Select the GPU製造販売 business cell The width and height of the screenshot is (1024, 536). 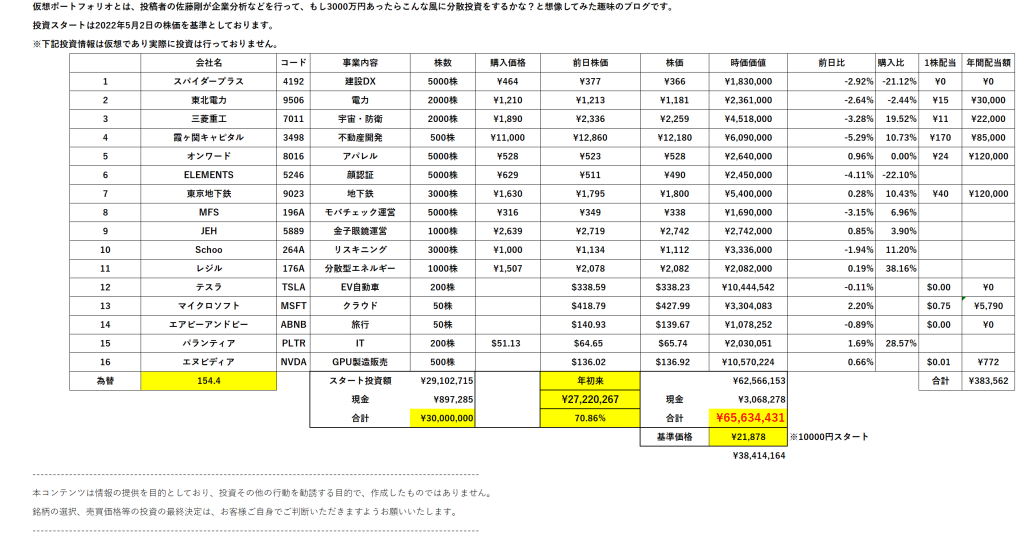360,362
